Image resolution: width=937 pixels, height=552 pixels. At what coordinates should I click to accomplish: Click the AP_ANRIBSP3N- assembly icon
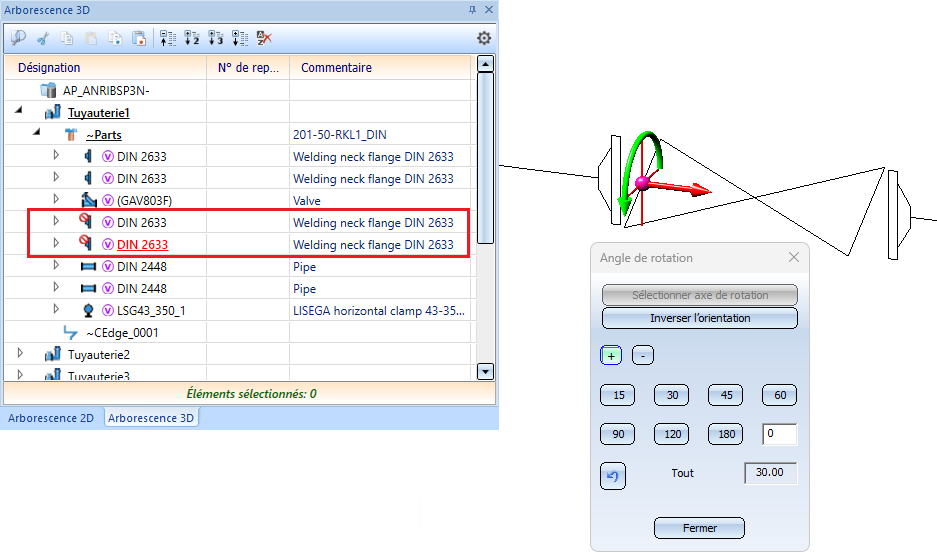(x=48, y=90)
